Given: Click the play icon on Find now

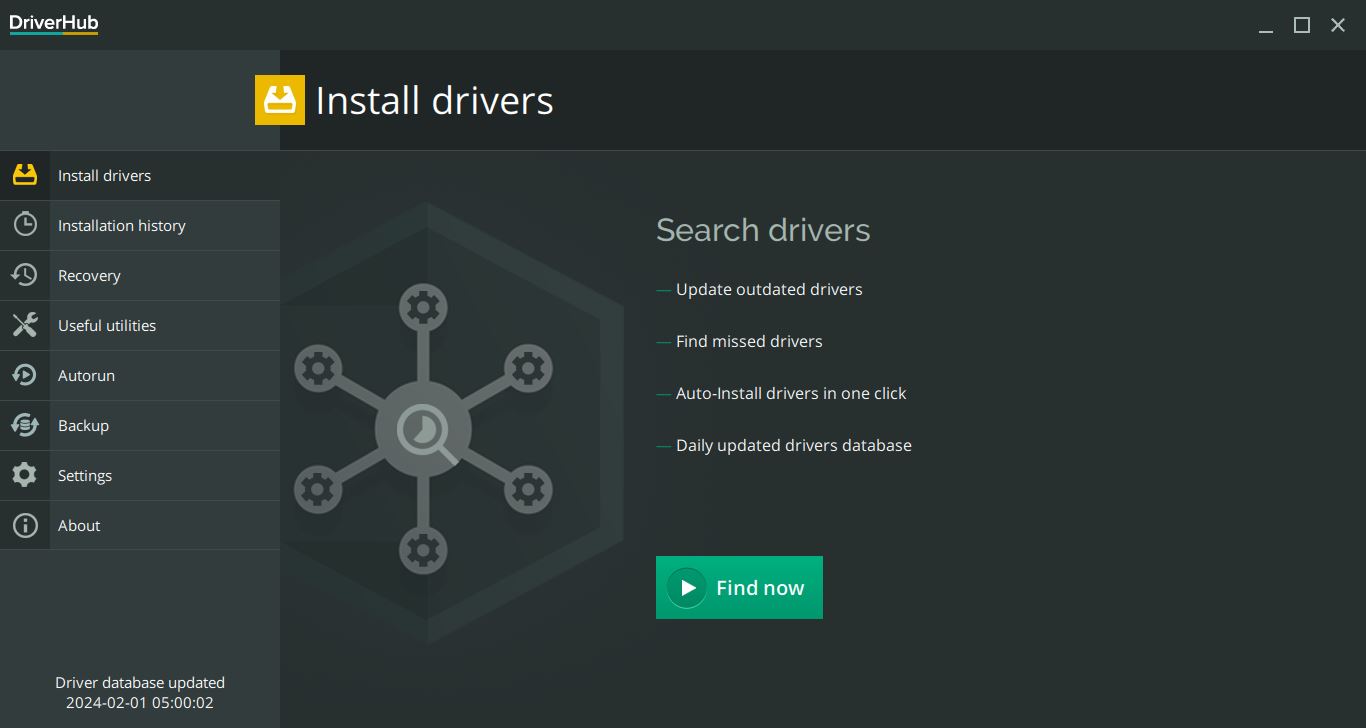Looking at the screenshot, I should pos(687,588).
